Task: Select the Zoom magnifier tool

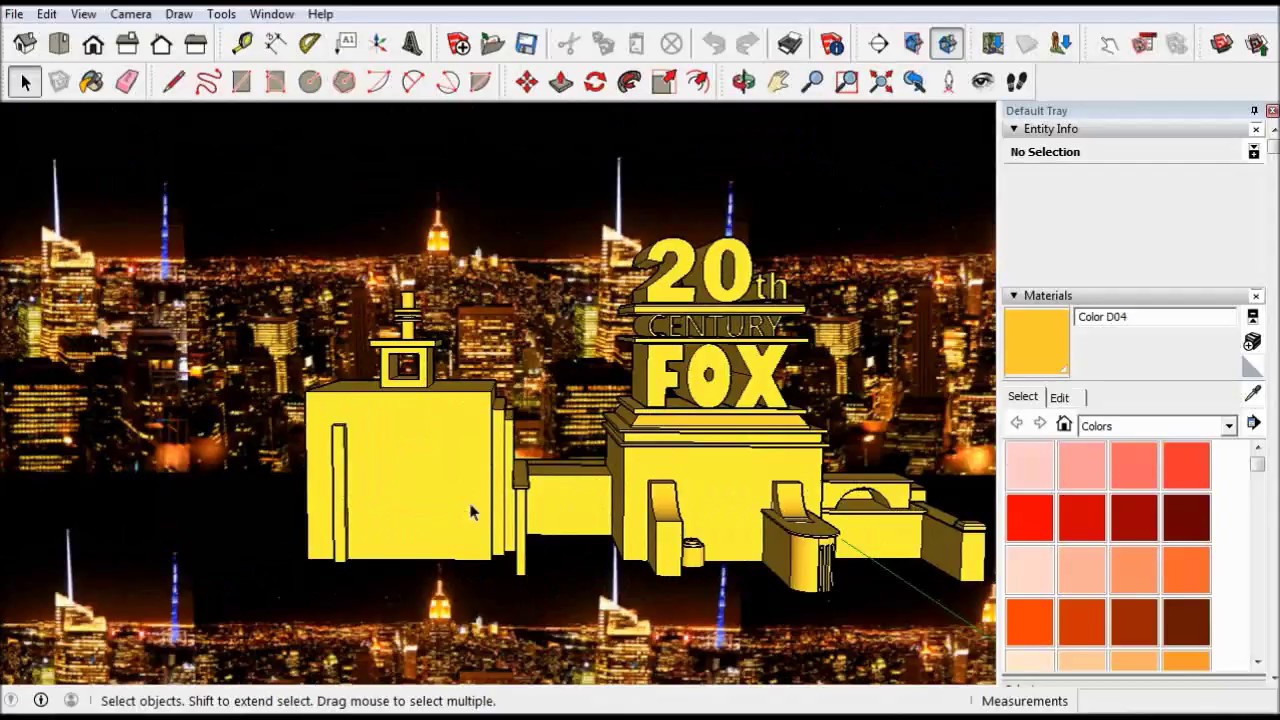Action: (x=813, y=82)
